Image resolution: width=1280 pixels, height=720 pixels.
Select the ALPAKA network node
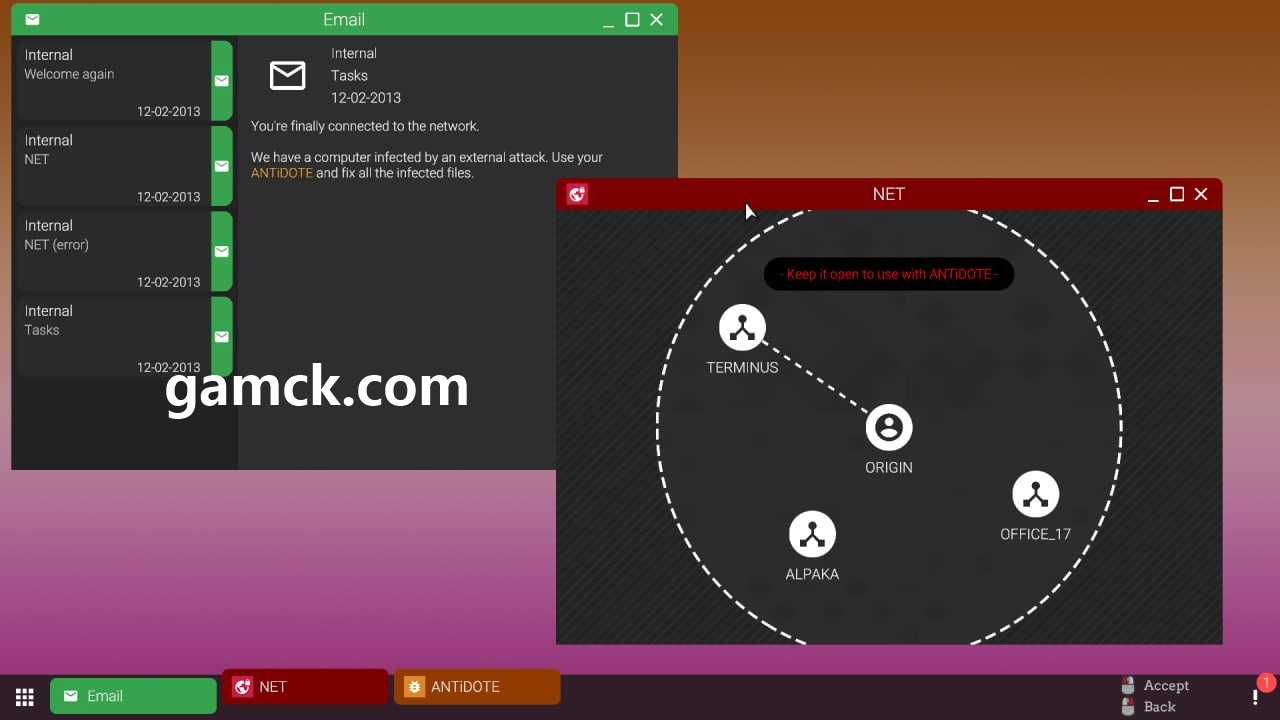click(812, 535)
